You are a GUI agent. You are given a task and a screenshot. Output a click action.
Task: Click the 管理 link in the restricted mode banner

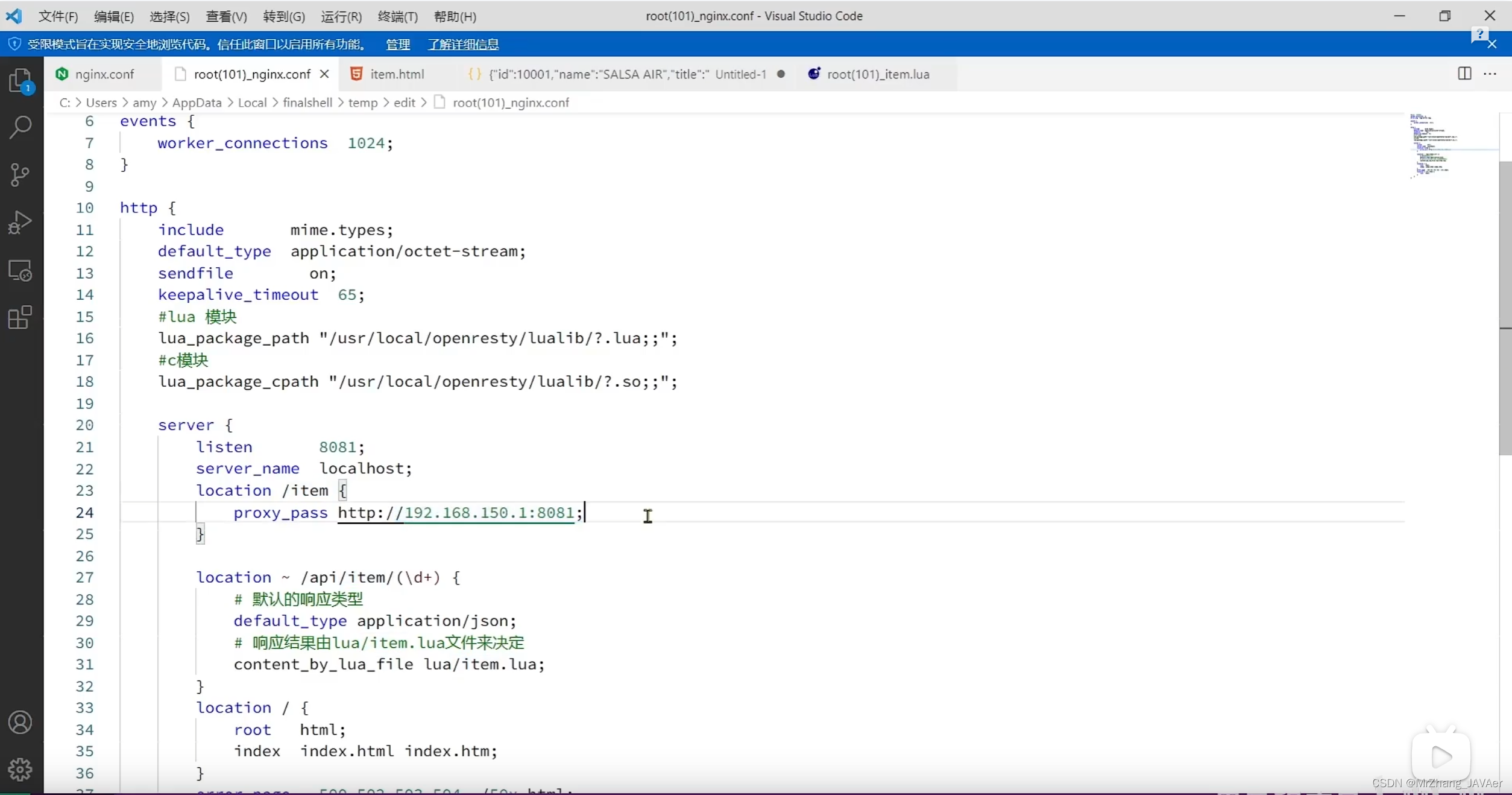click(398, 44)
